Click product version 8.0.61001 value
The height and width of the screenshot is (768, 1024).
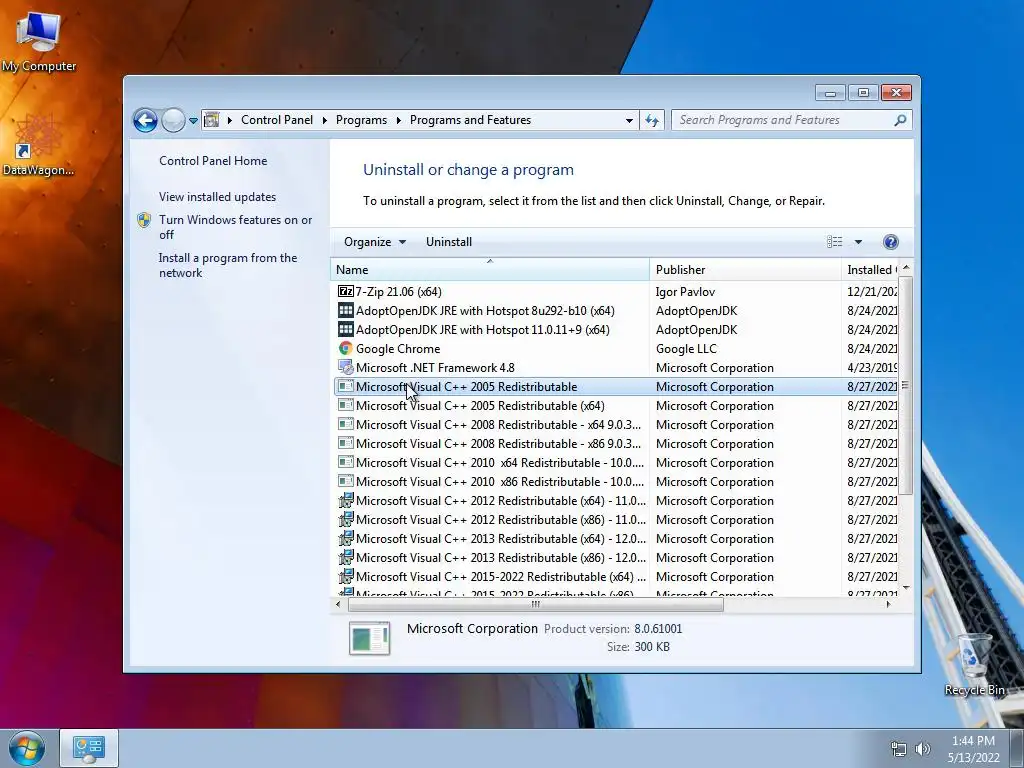(x=658, y=629)
